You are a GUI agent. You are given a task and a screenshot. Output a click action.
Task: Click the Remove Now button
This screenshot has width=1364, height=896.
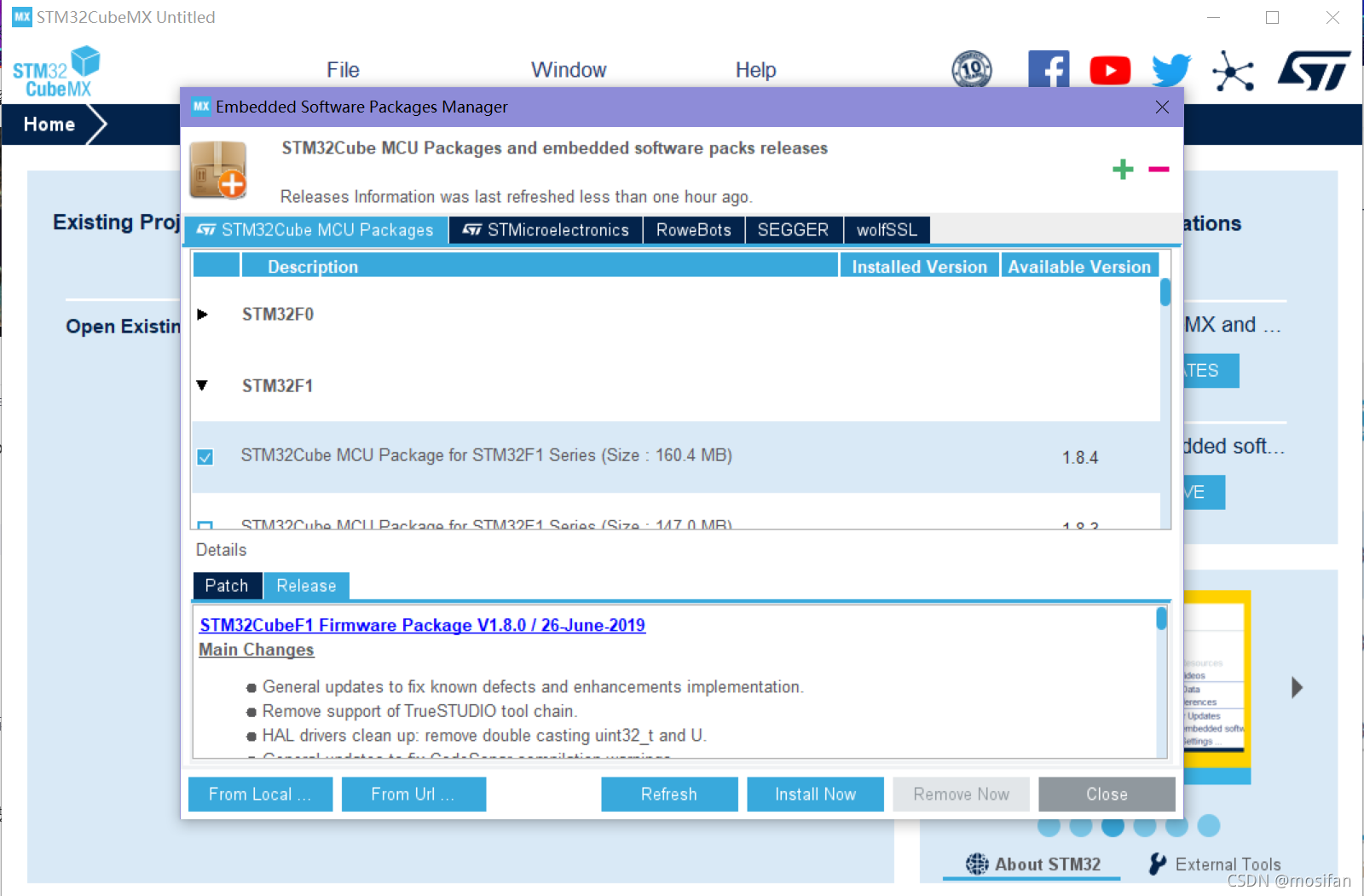pos(961,794)
